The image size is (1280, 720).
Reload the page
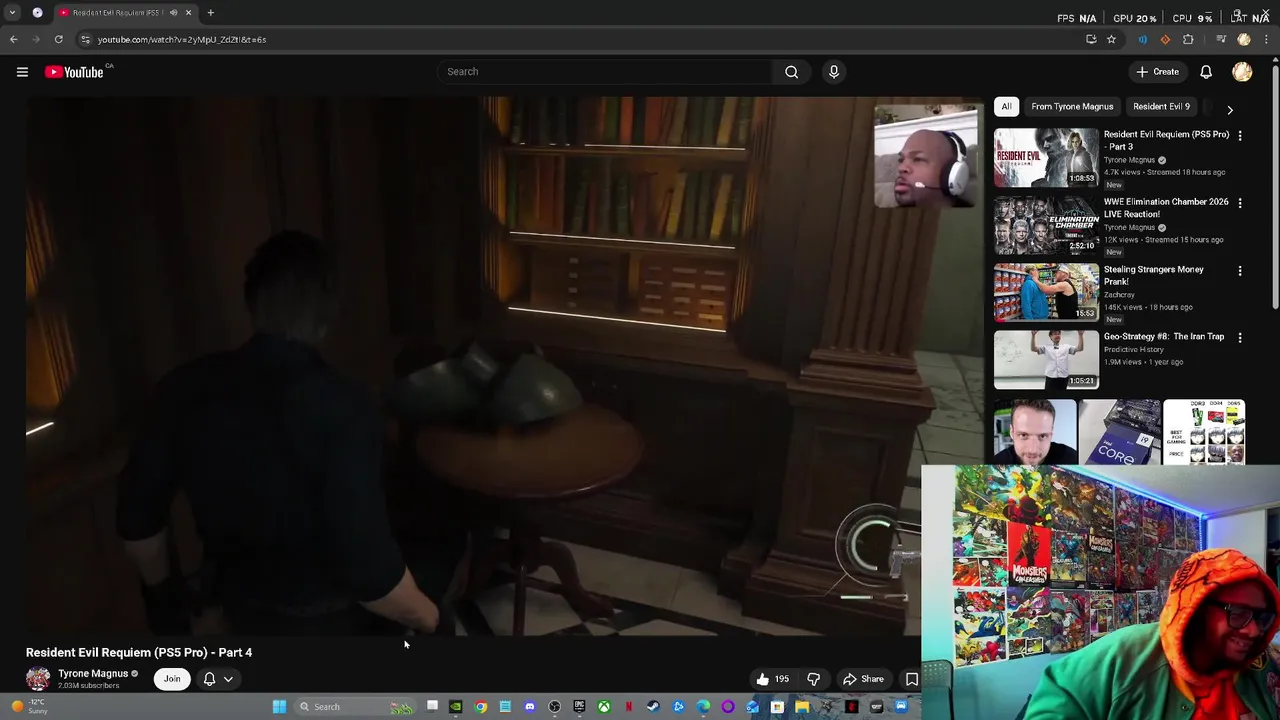pos(58,39)
